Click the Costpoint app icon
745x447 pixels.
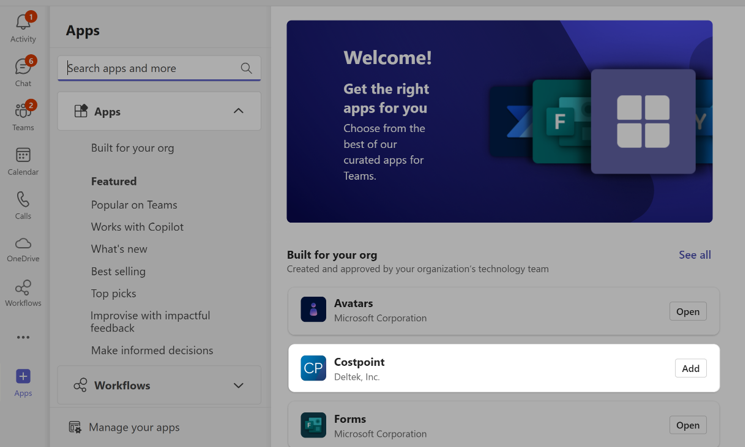(x=313, y=368)
